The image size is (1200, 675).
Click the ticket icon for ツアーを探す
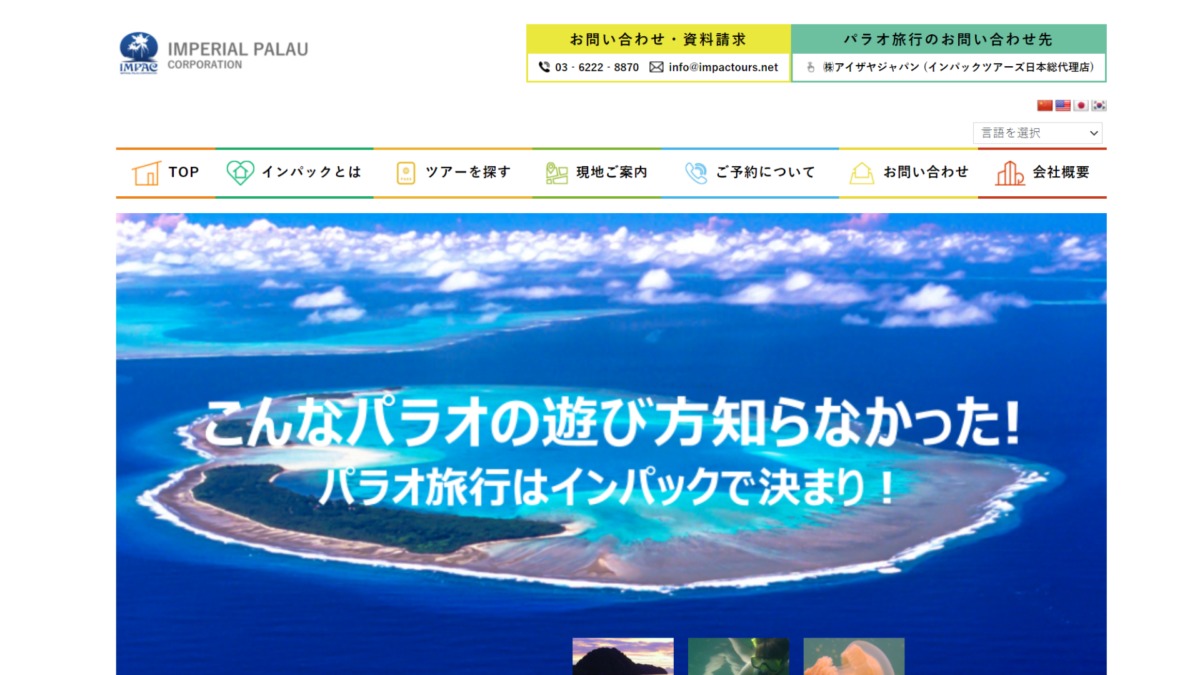tap(406, 173)
